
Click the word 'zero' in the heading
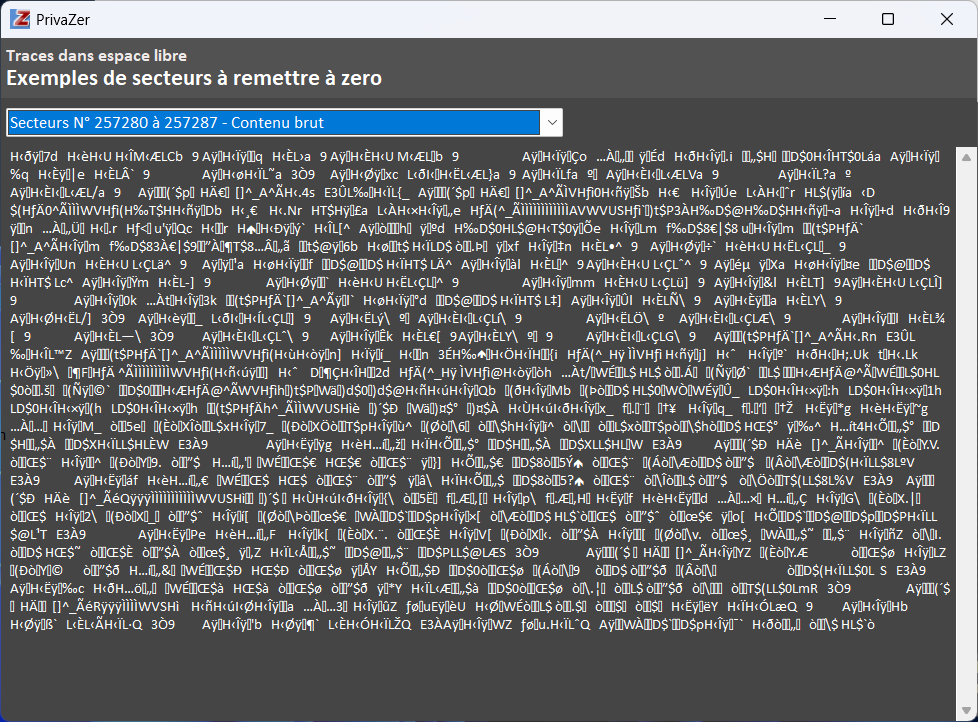coord(358,78)
